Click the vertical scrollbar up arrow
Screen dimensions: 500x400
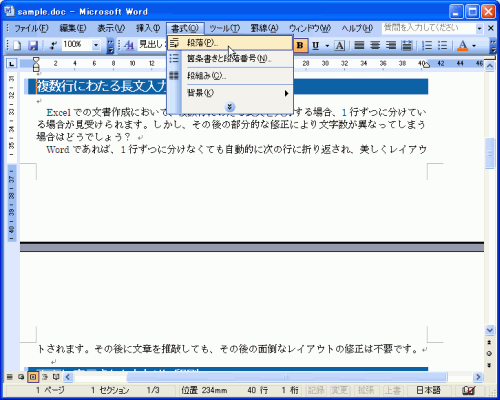coord(489,66)
